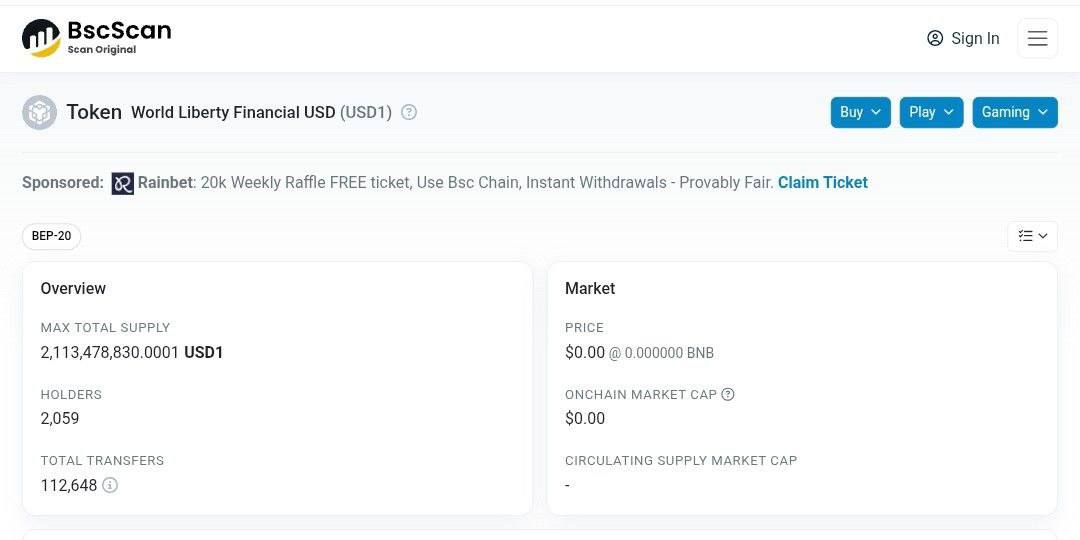Open the hamburger menu
The image size is (1080, 540).
[x=1037, y=38]
